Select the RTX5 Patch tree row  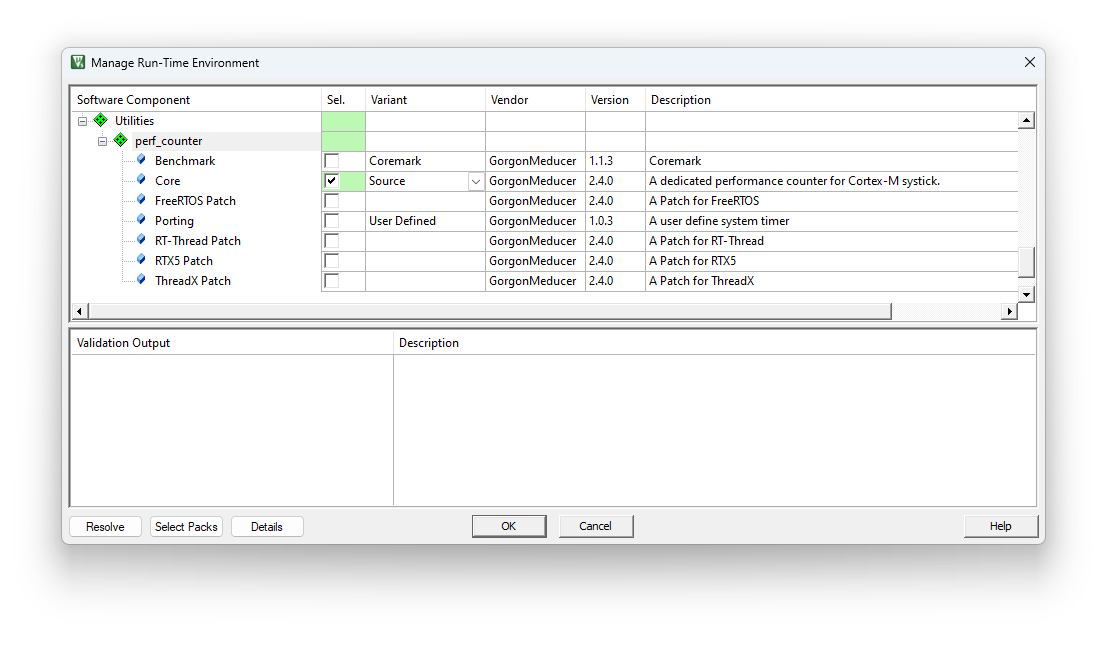tap(184, 261)
